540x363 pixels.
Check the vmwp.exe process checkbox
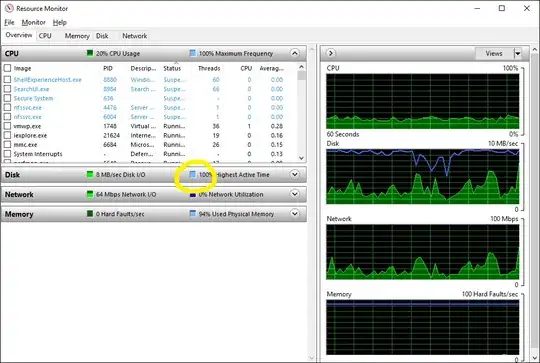pyautogui.click(x=7, y=126)
